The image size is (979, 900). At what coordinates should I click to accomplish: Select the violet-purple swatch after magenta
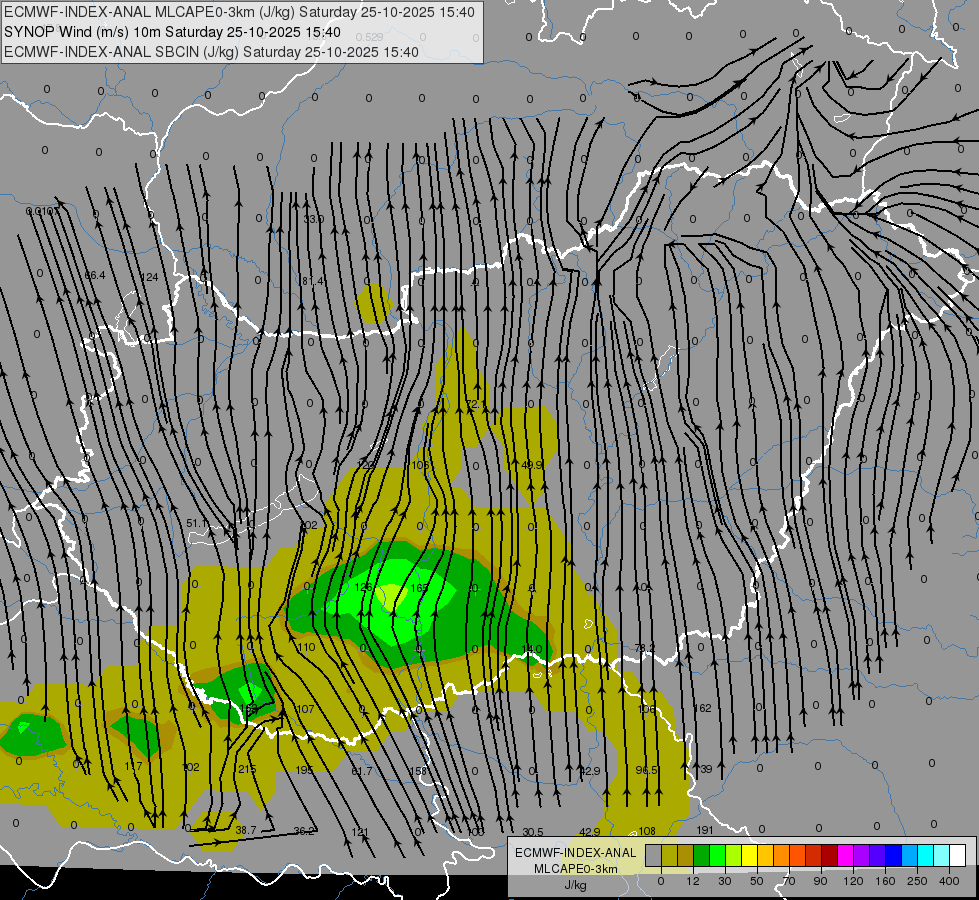coord(862,855)
